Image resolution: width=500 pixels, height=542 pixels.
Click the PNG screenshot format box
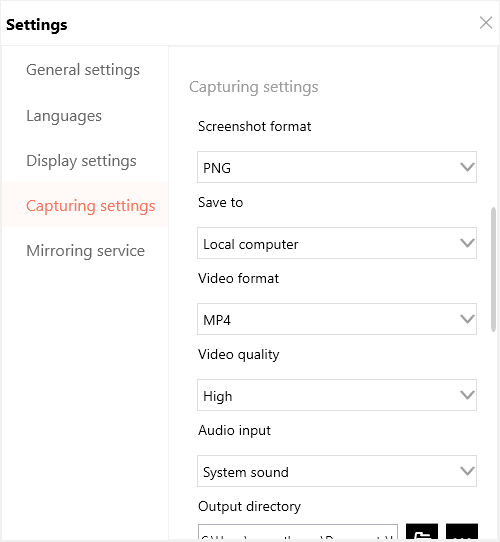click(x=337, y=167)
